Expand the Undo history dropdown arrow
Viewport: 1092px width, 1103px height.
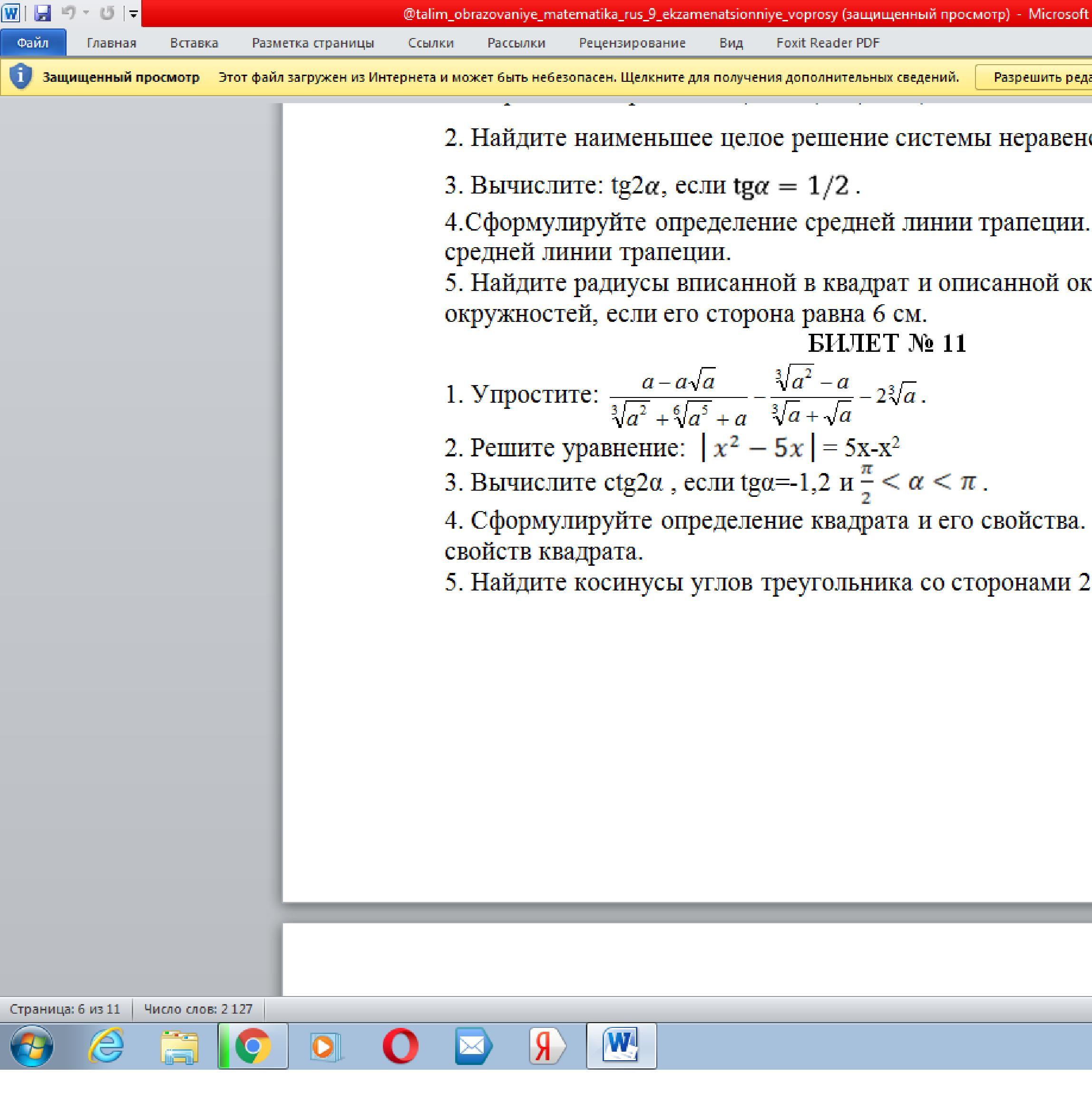pyautogui.click(x=86, y=12)
